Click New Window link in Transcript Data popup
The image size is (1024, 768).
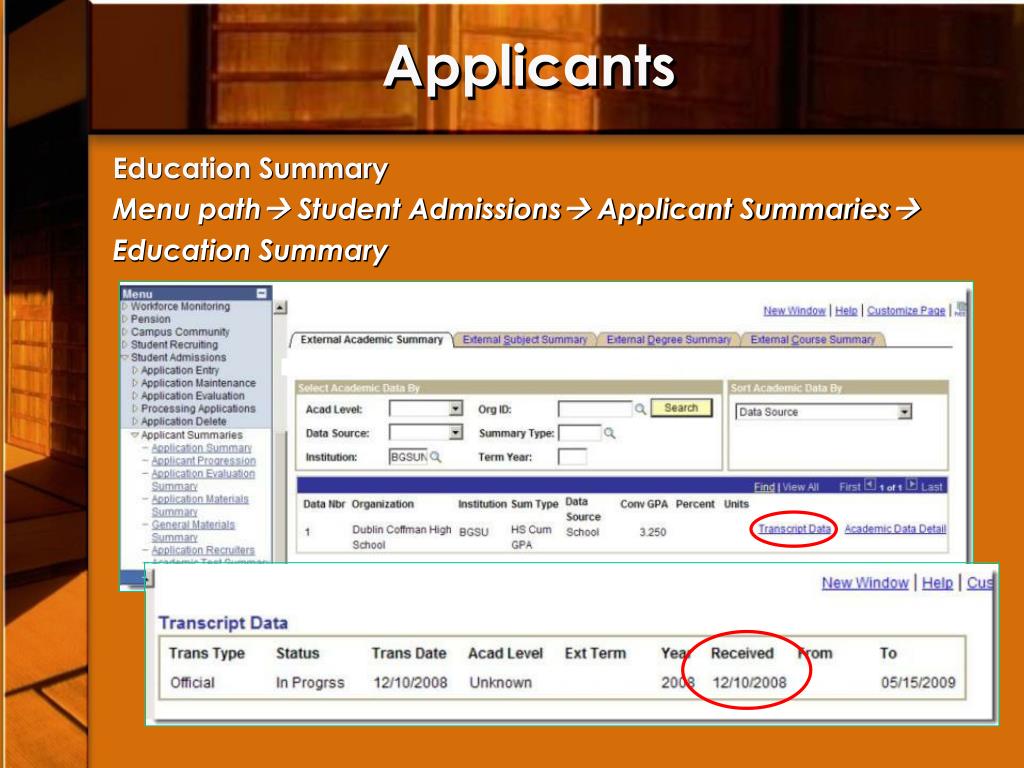[865, 583]
